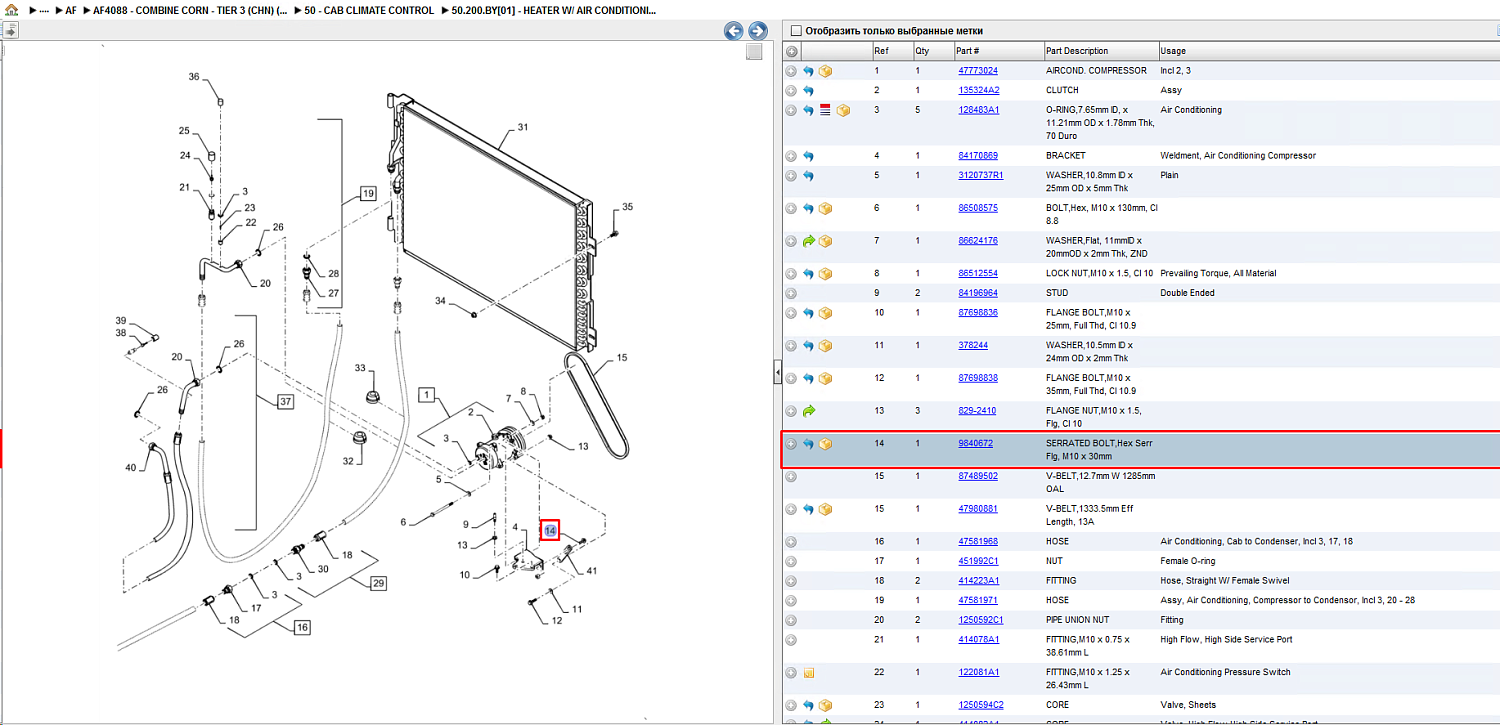Screen dimensions: 1500x725
Task: Open the collapsed ellipsis breadcrumb
Action: [45, 10]
